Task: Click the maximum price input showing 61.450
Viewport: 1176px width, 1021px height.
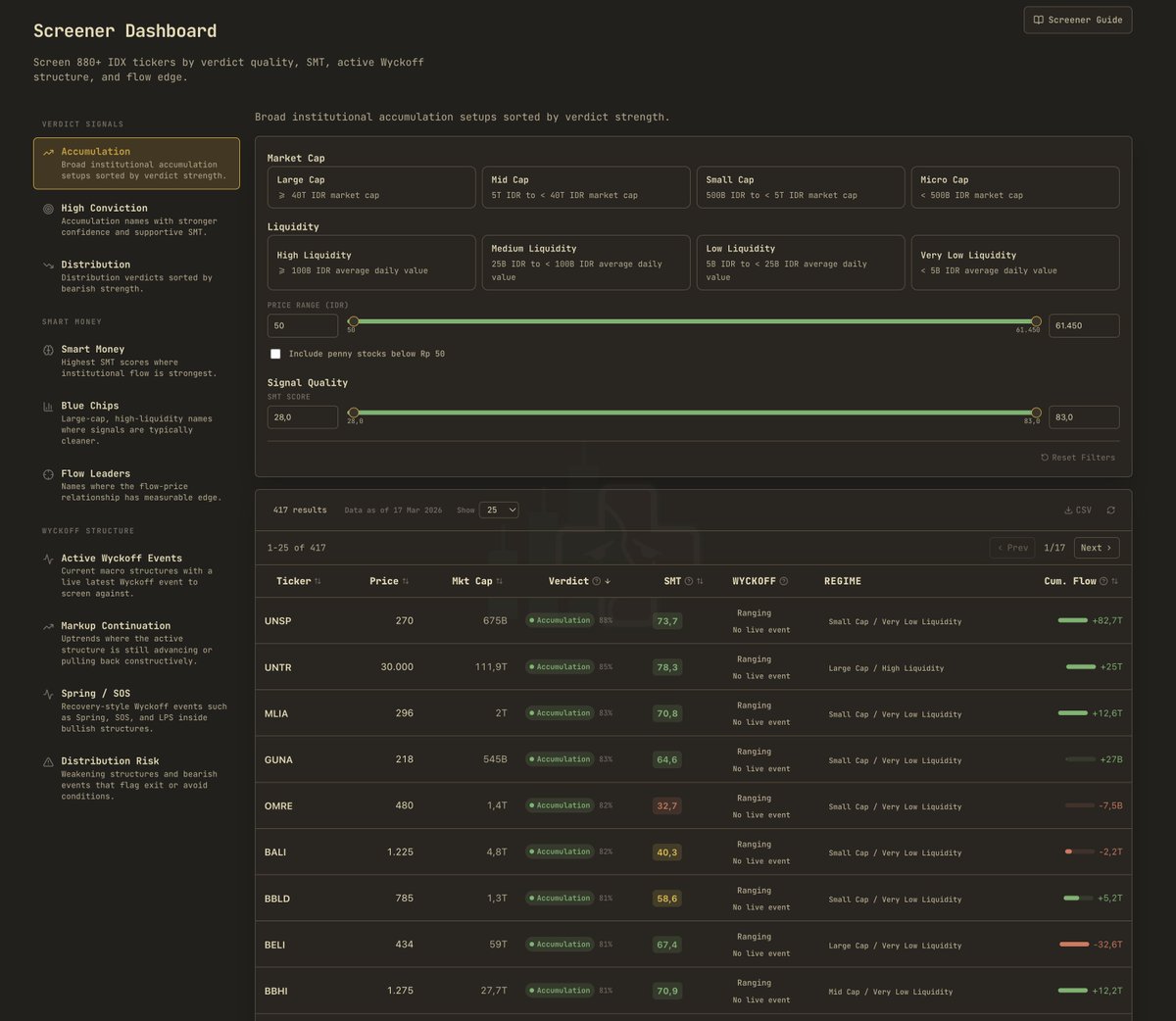Action: (x=1084, y=325)
